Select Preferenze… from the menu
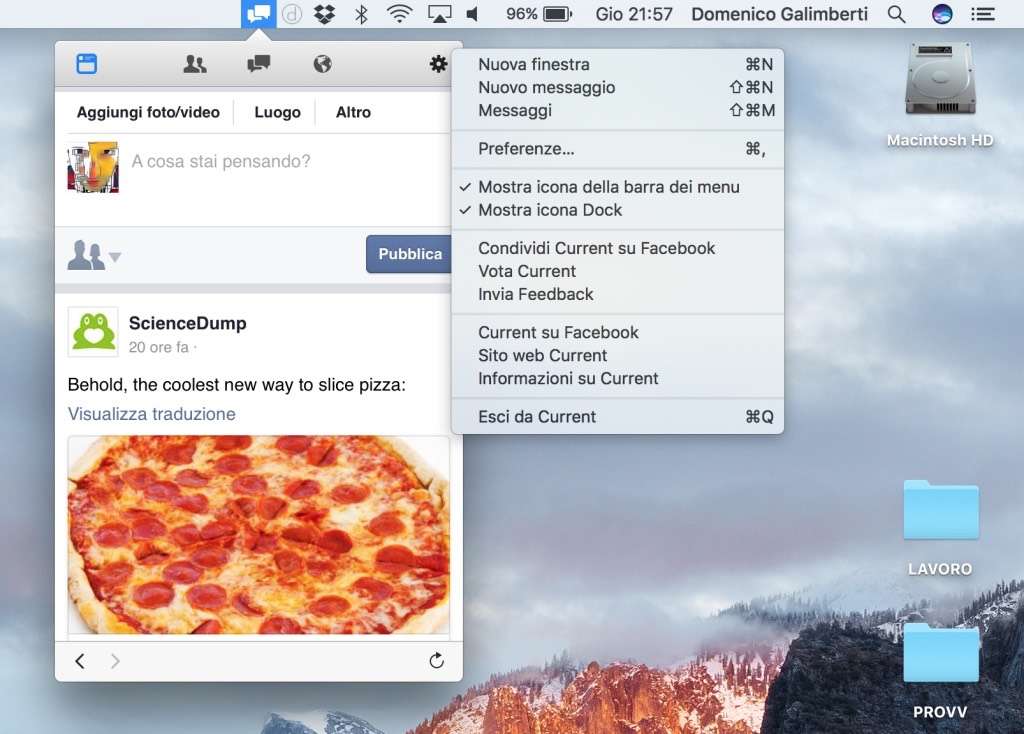Viewport: 1024px width, 734px height. pos(526,149)
